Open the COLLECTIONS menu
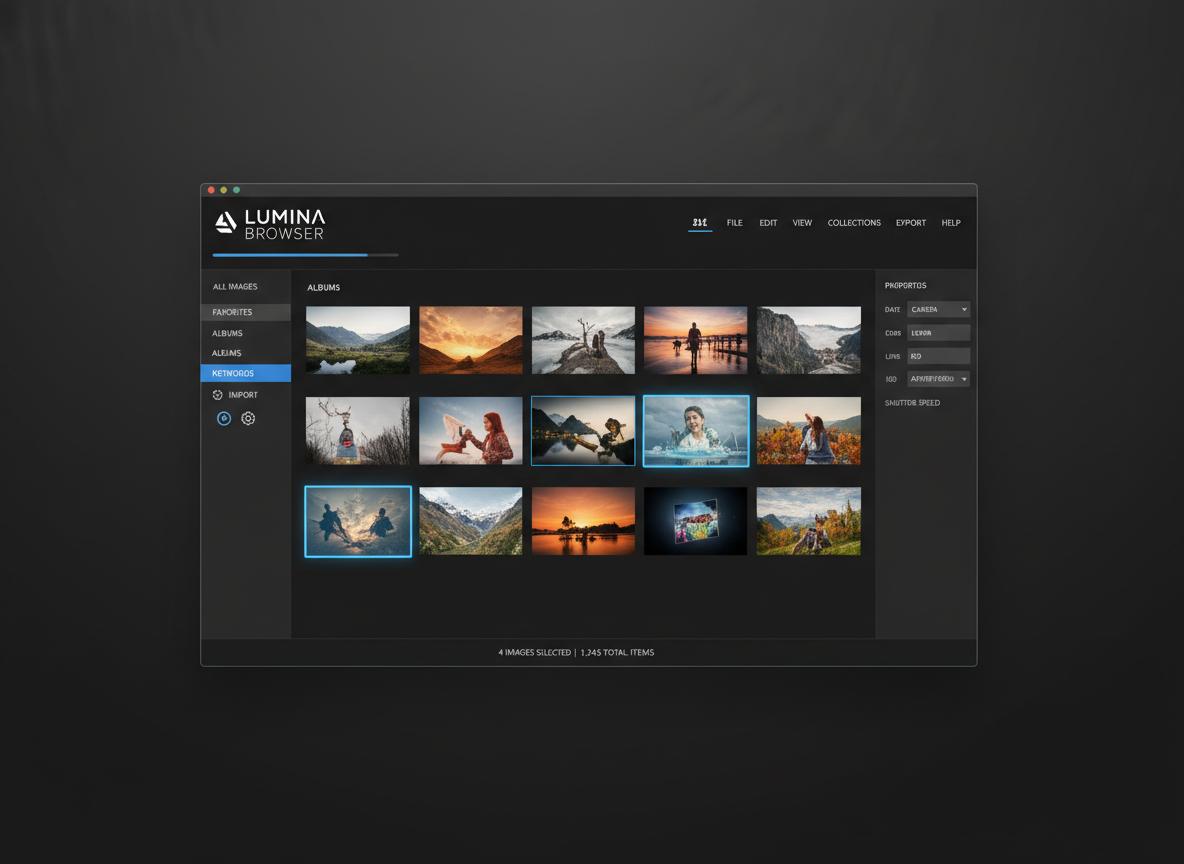The width and height of the screenshot is (1184, 864). (854, 222)
